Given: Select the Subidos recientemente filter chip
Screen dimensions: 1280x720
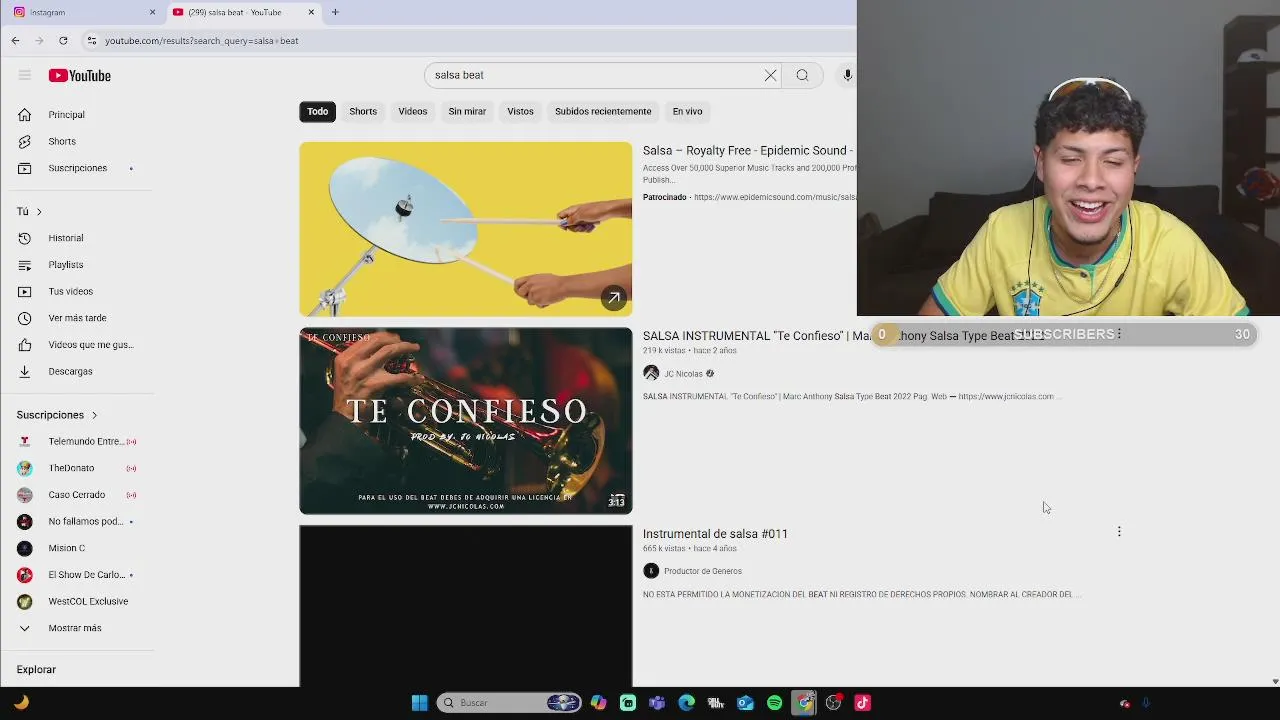Looking at the screenshot, I should [x=603, y=111].
